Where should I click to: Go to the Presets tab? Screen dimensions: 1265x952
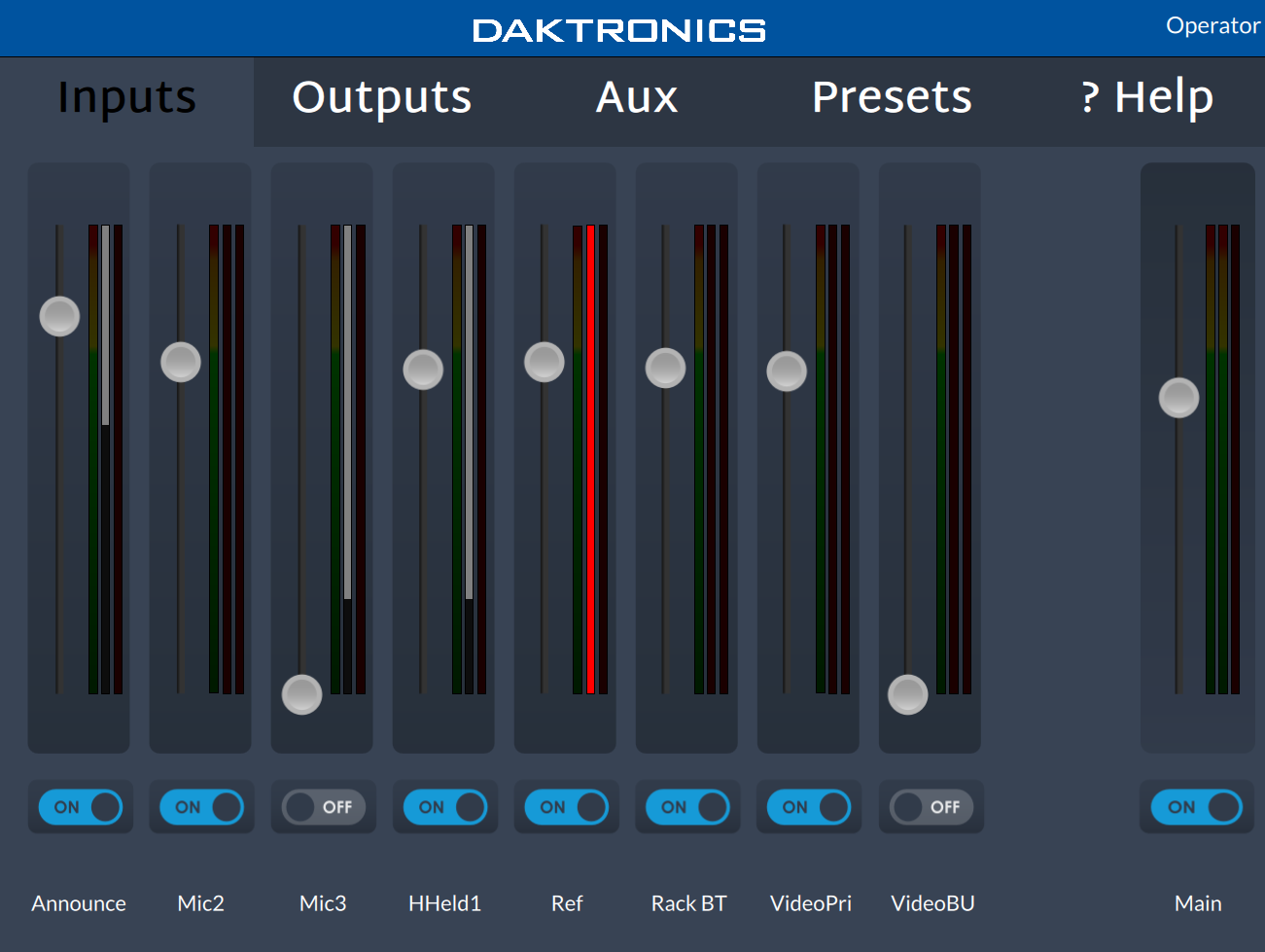click(892, 97)
